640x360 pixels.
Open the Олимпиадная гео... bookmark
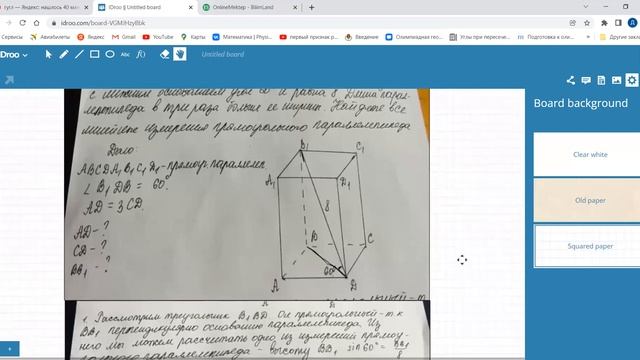pos(414,37)
